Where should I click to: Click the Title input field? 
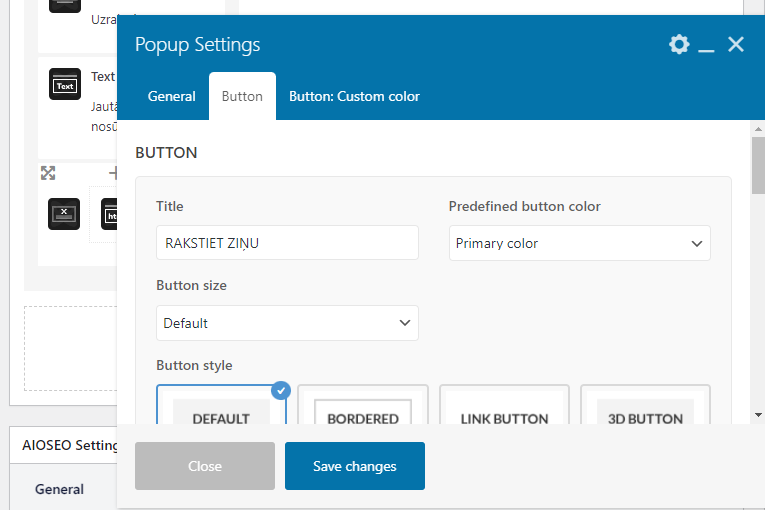tap(287, 243)
